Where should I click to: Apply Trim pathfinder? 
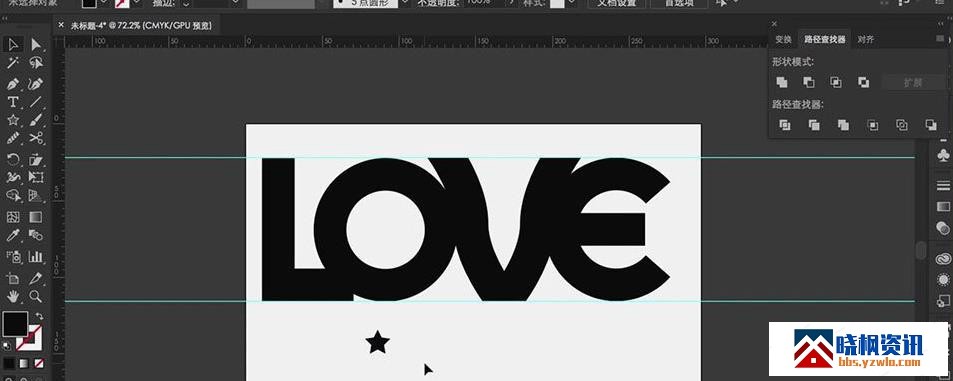point(814,125)
